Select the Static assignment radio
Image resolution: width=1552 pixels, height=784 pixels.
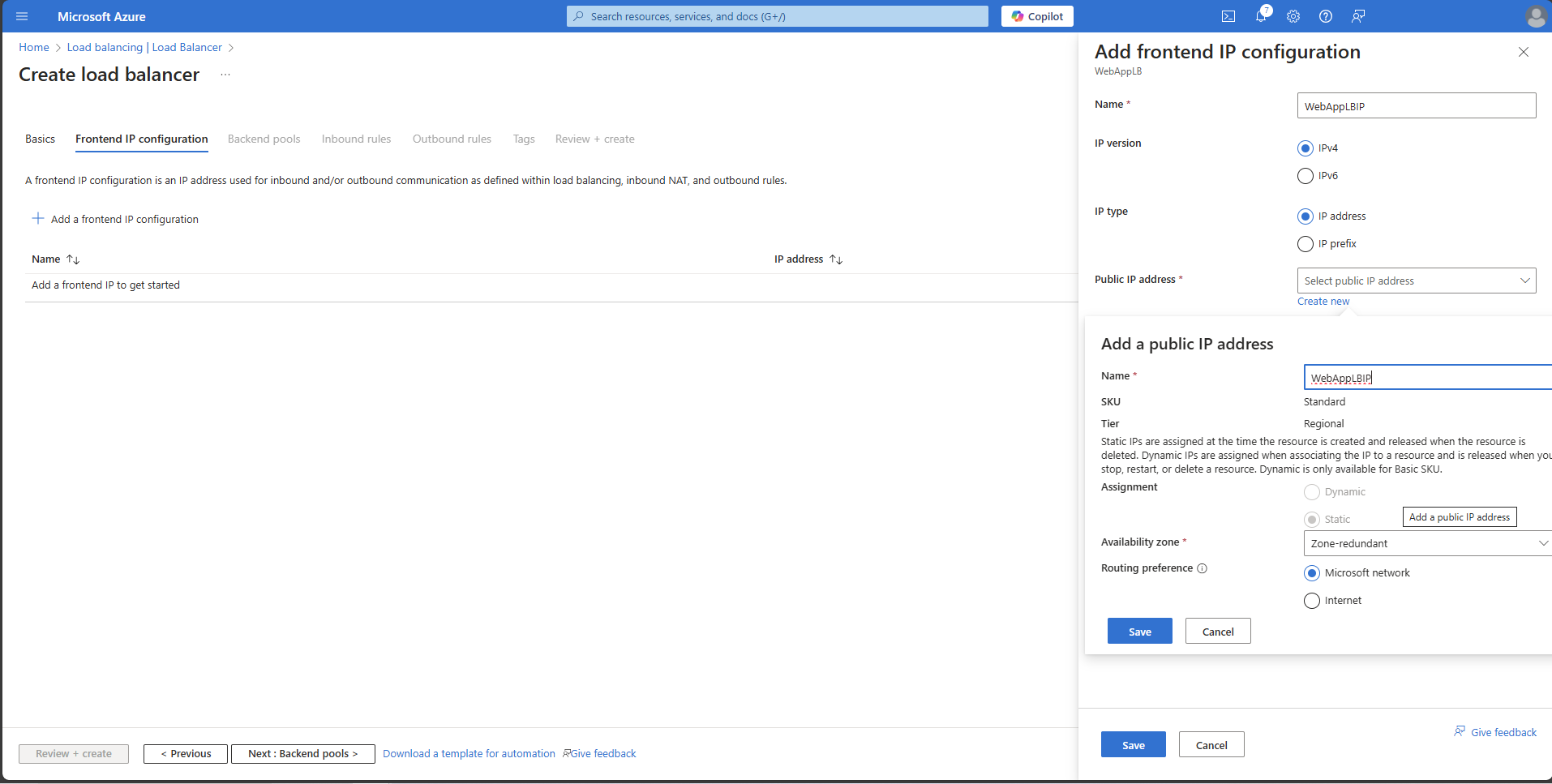coord(1312,520)
